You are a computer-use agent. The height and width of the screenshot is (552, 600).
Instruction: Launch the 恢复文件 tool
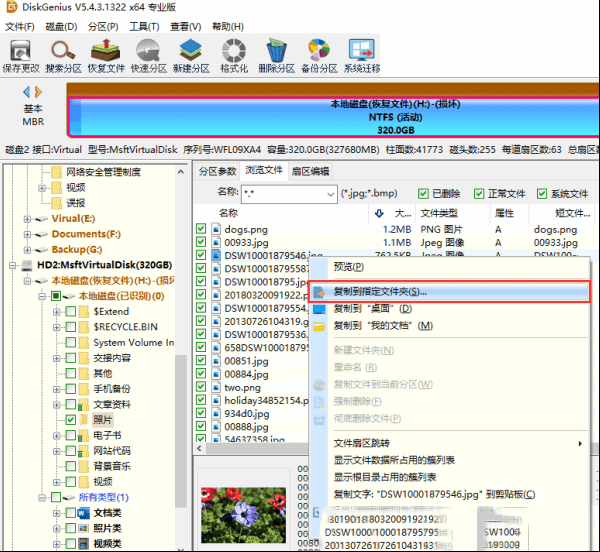click(106, 50)
